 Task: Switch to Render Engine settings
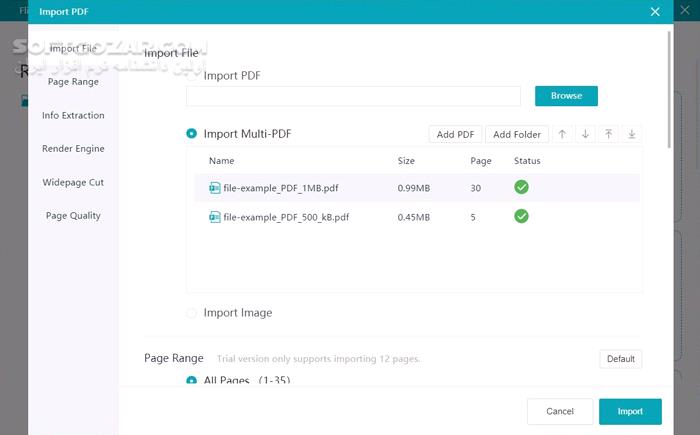pos(73,149)
